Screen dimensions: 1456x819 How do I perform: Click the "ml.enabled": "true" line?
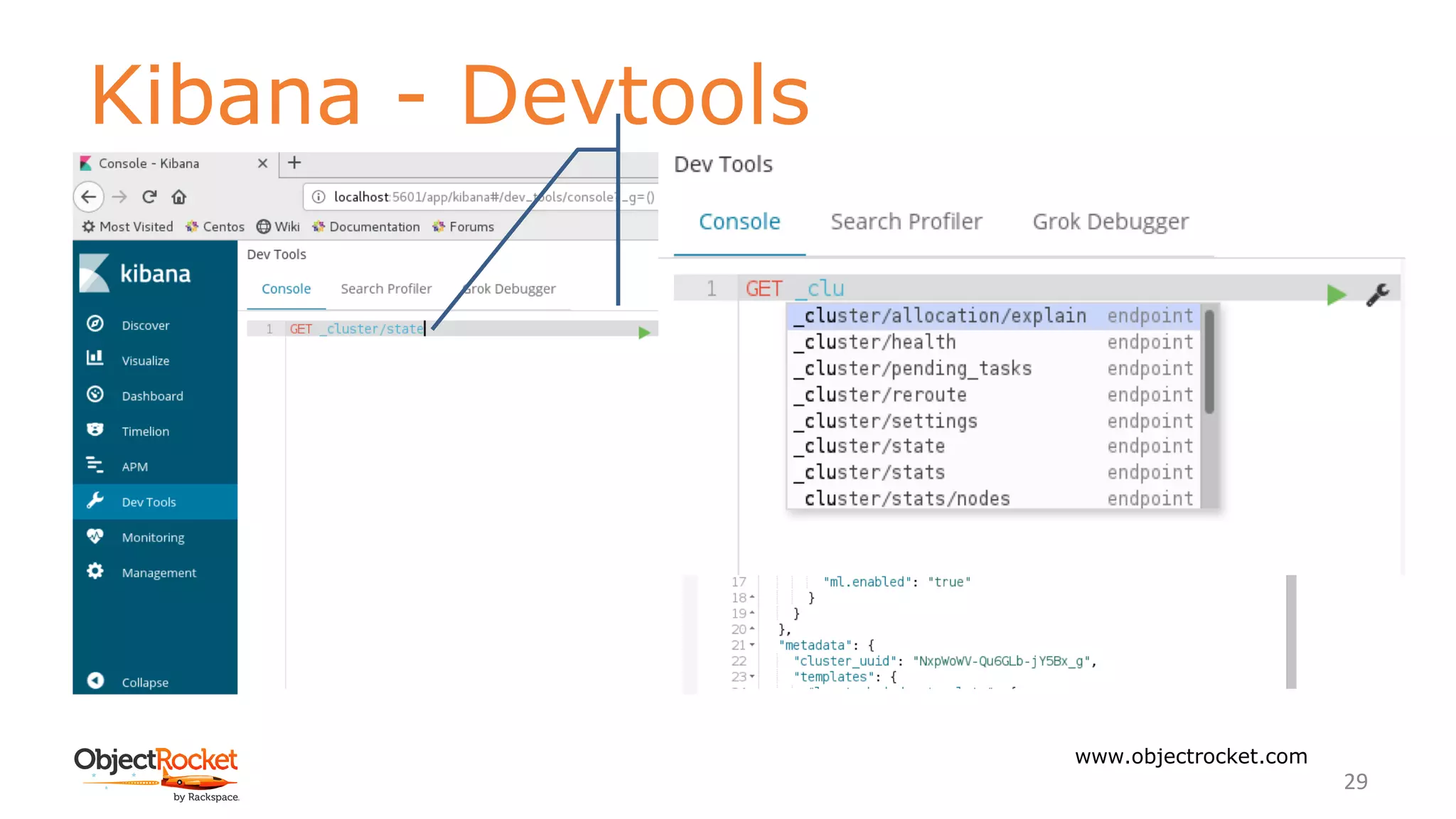point(896,582)
